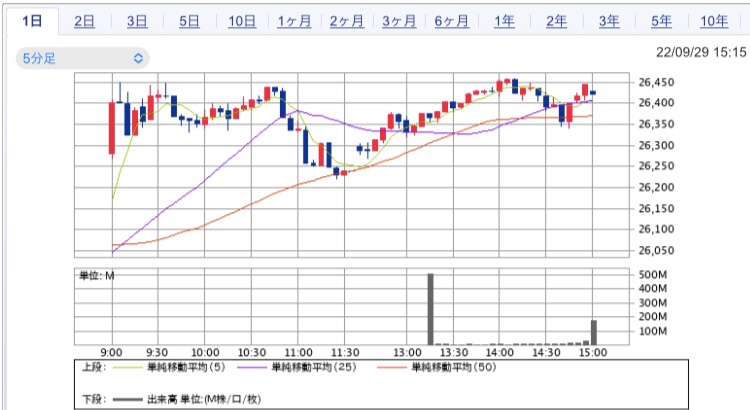The height and width of the screenshot is (410, 750).
Task: Show the 10日 chart range
Action: pos(242,21)
